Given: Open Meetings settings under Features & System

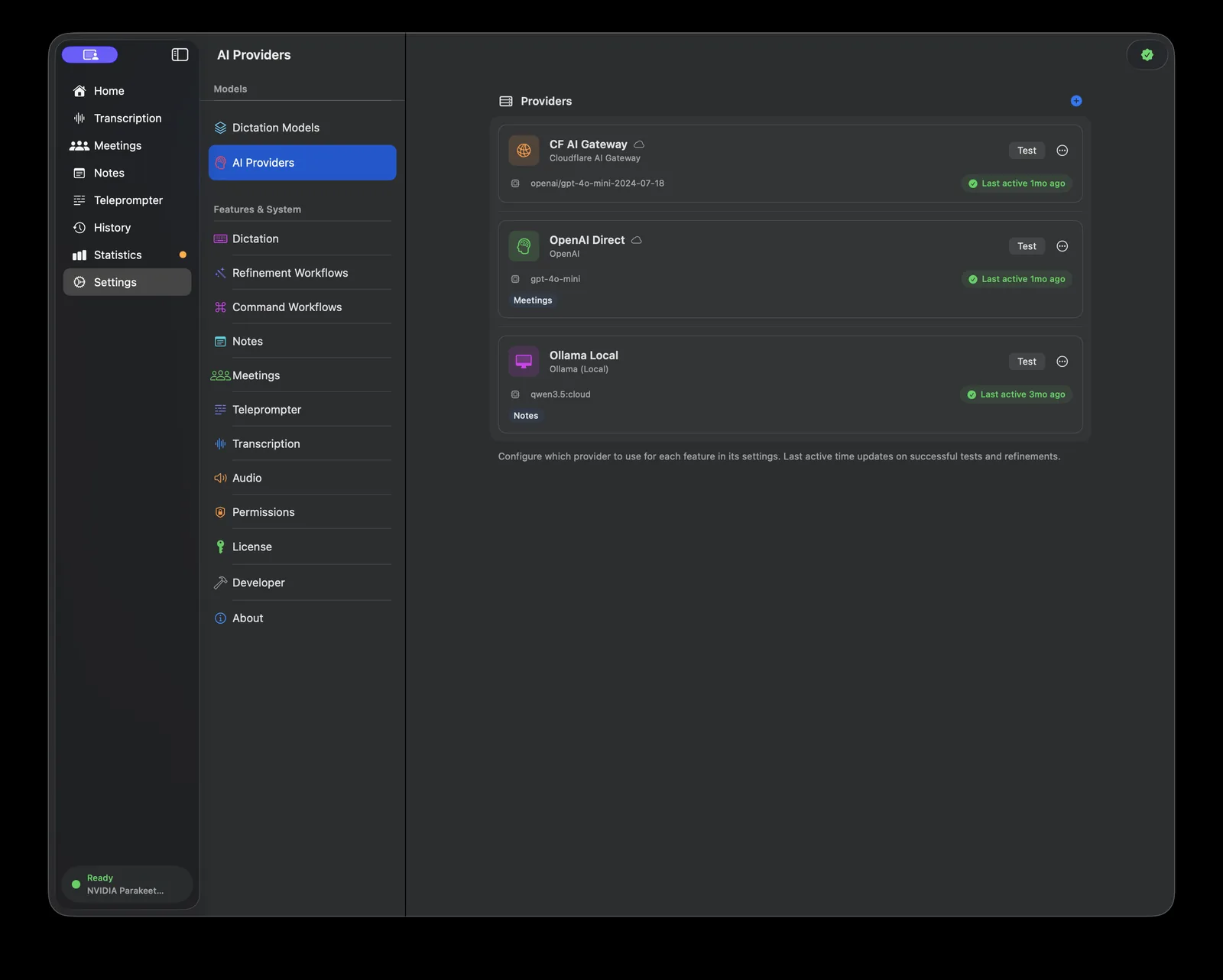Looking at the screenshot, I should point(302,375).
